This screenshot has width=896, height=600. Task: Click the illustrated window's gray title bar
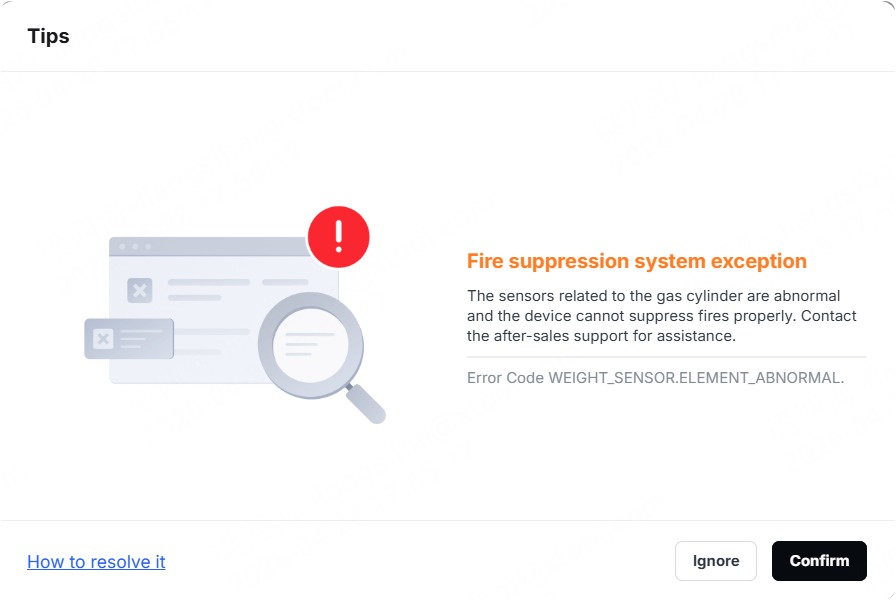pos(209,246)
